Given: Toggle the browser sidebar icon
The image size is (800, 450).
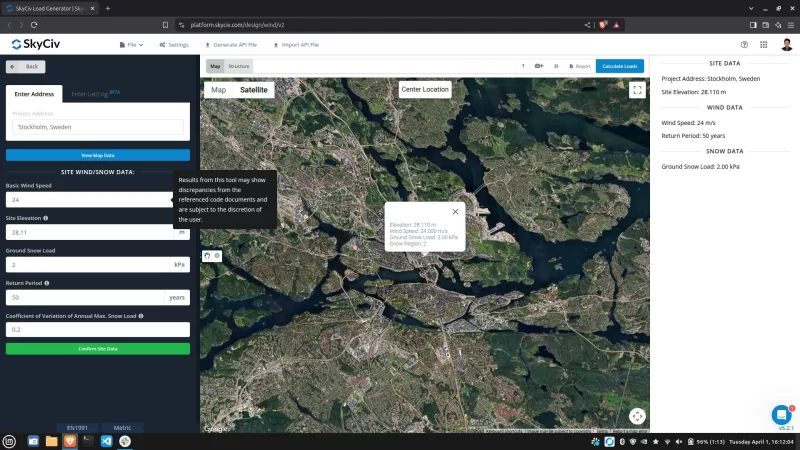Looking at the screenshot, I should click(753, 24).
